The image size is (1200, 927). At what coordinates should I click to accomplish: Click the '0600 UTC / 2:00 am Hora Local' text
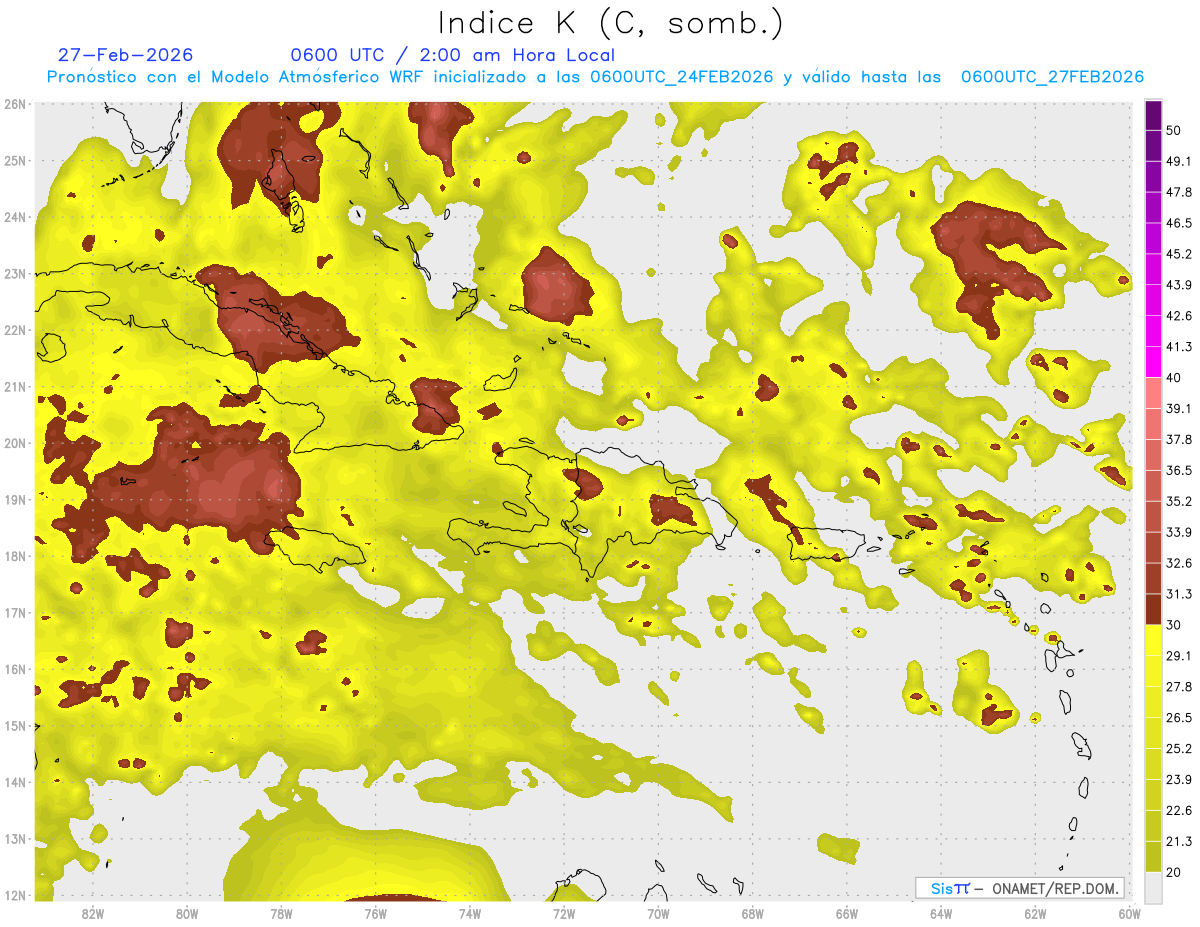tap(452, 55)
